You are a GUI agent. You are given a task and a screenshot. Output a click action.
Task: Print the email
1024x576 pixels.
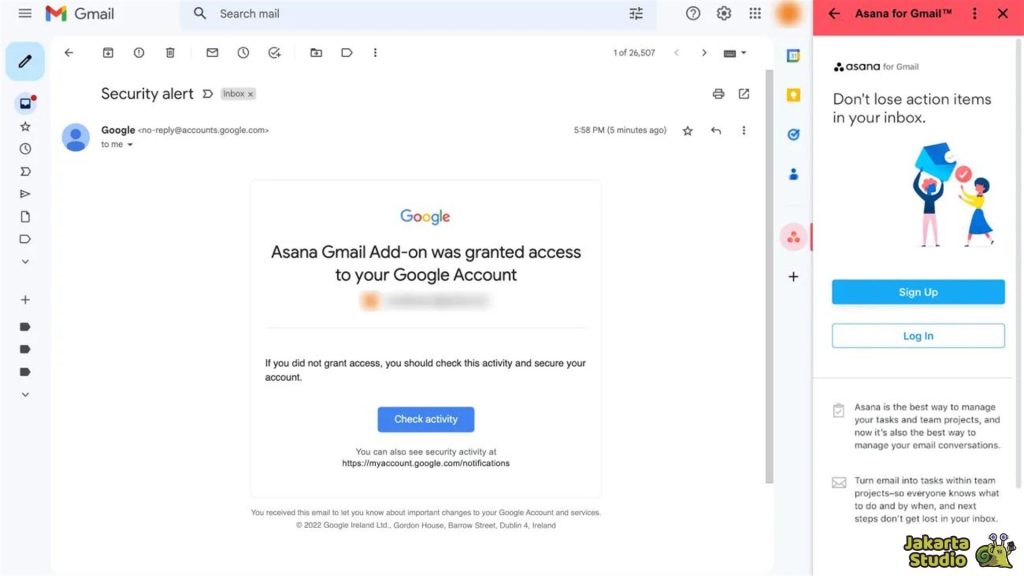[718, 93]
